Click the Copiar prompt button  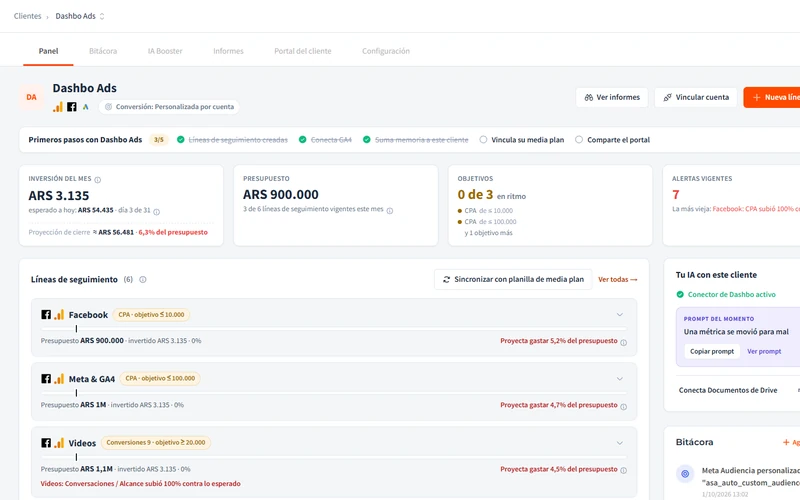pos(712,352)
